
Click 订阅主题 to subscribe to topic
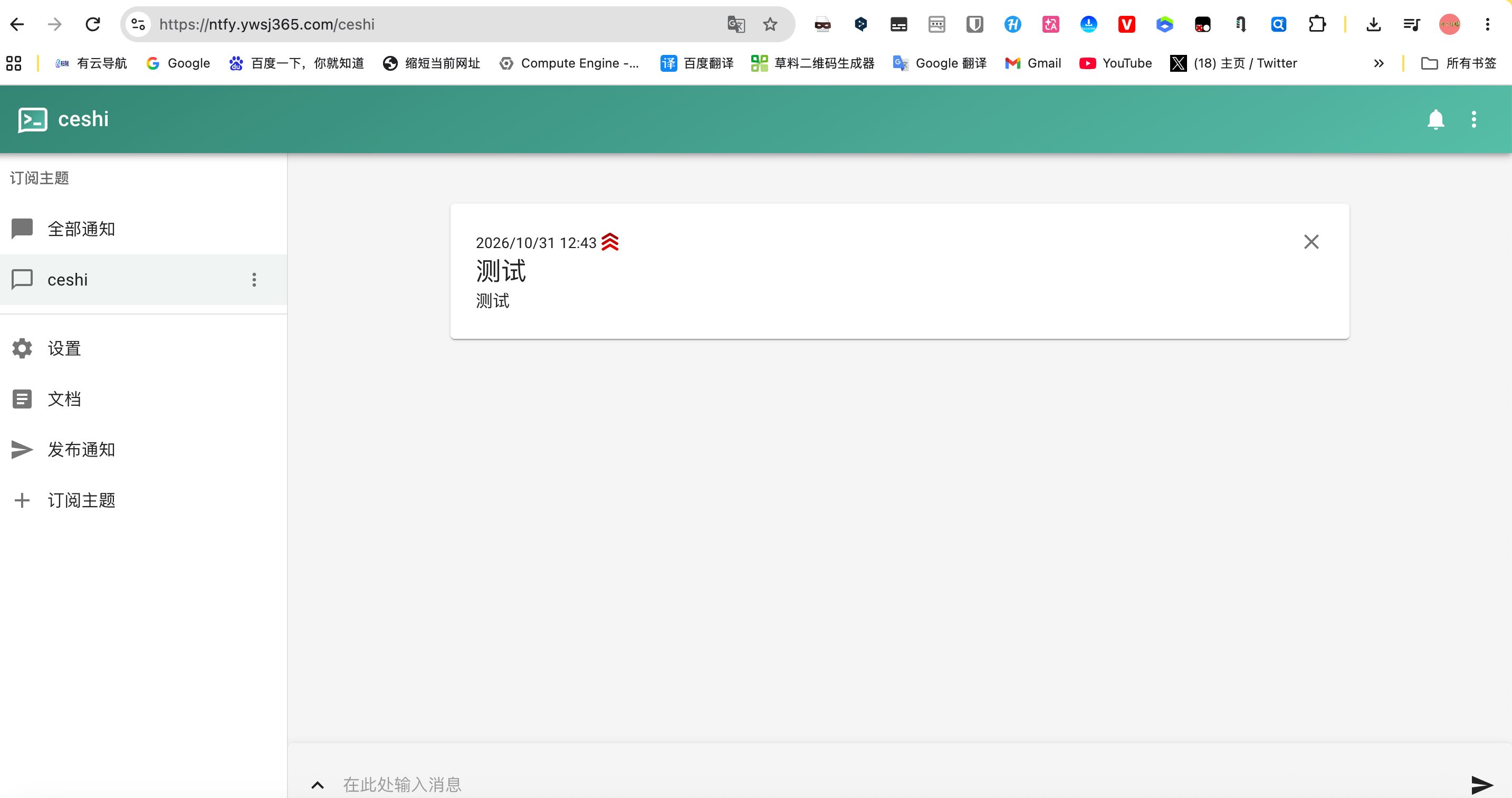pyautogui.click(x=143, y=500)
